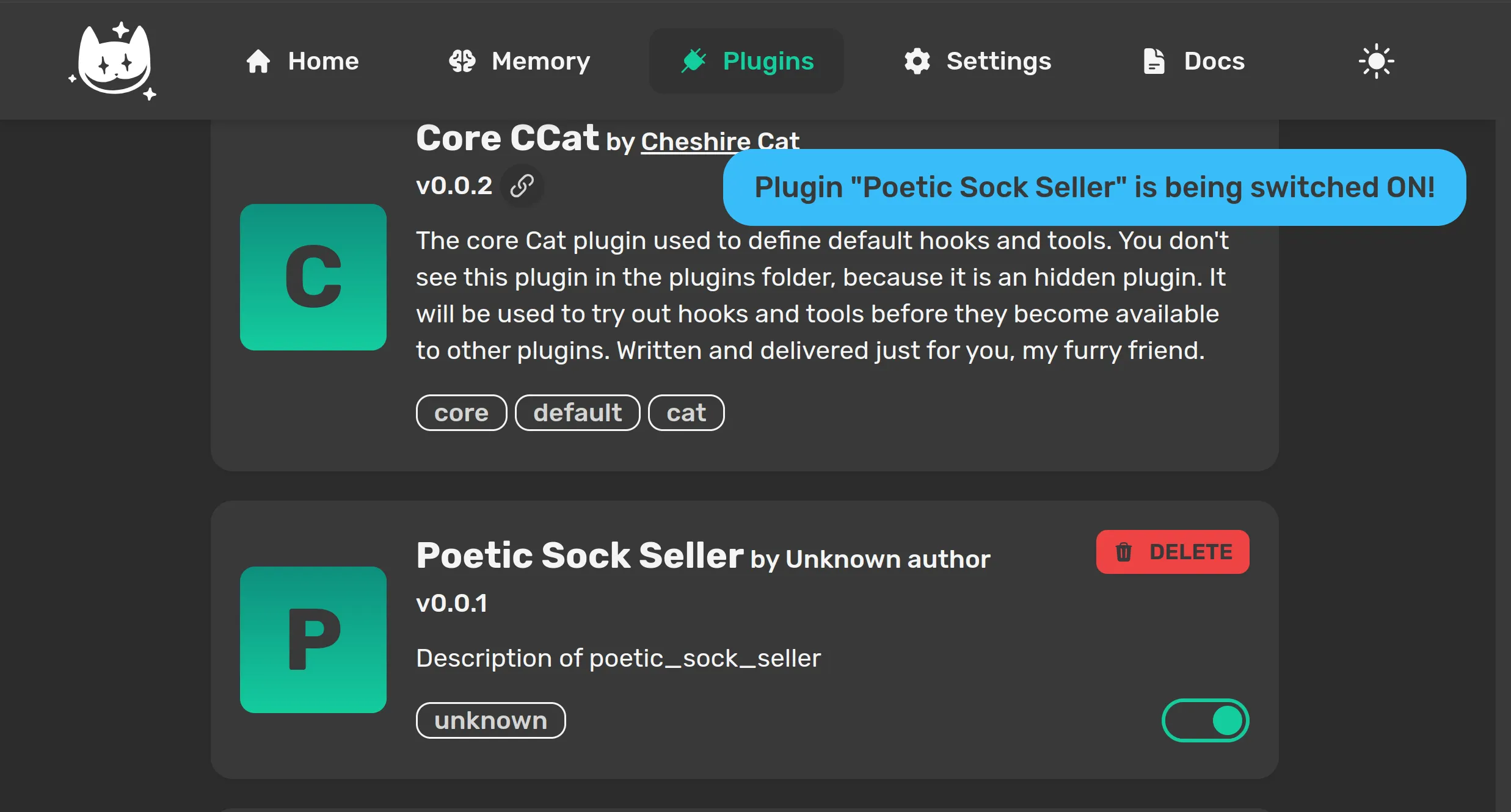
Task: Click the v0.0.1 version label
Action: tap(451, 604)
